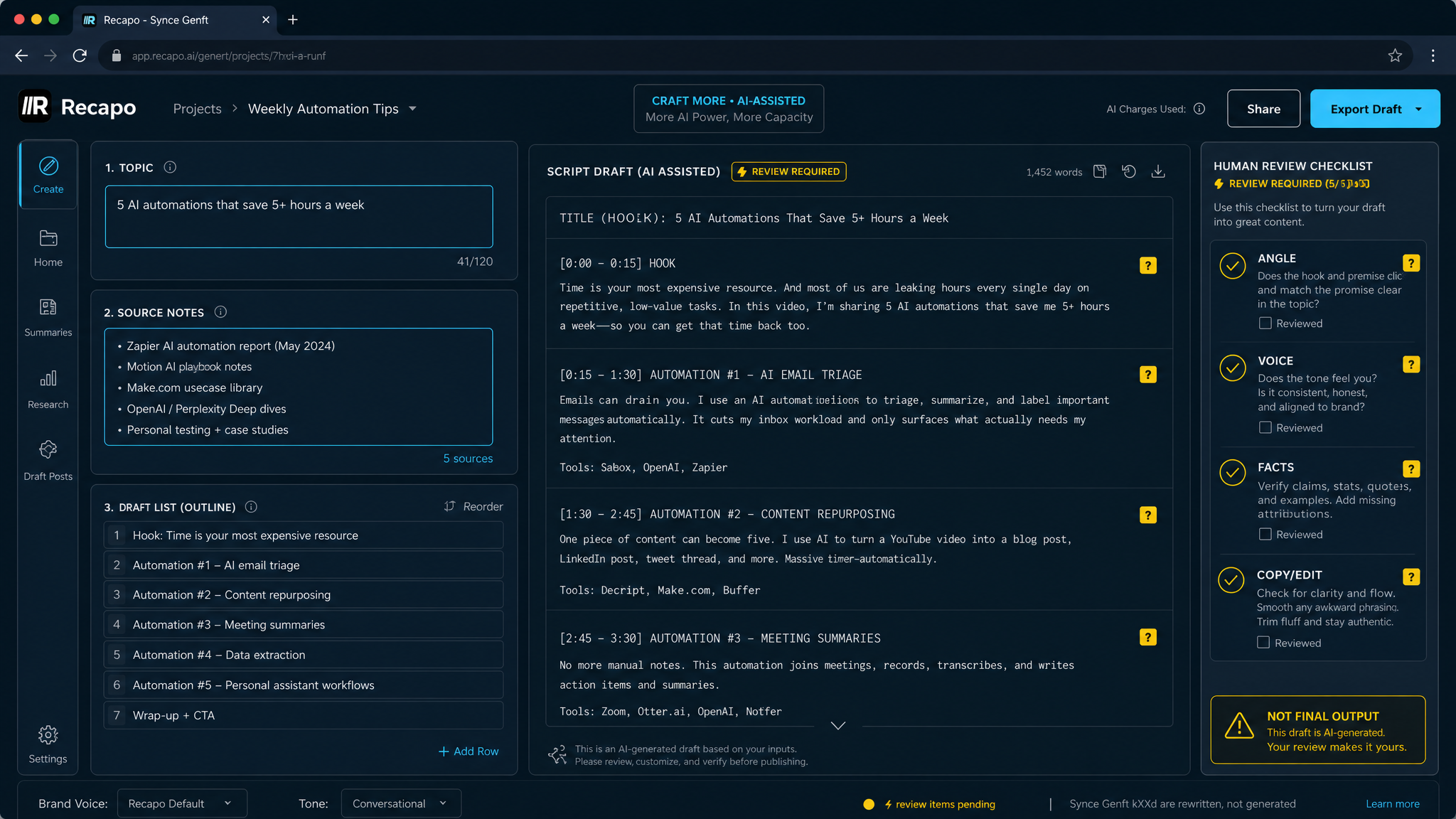Open the Research sidebar section

pos(48,390)
